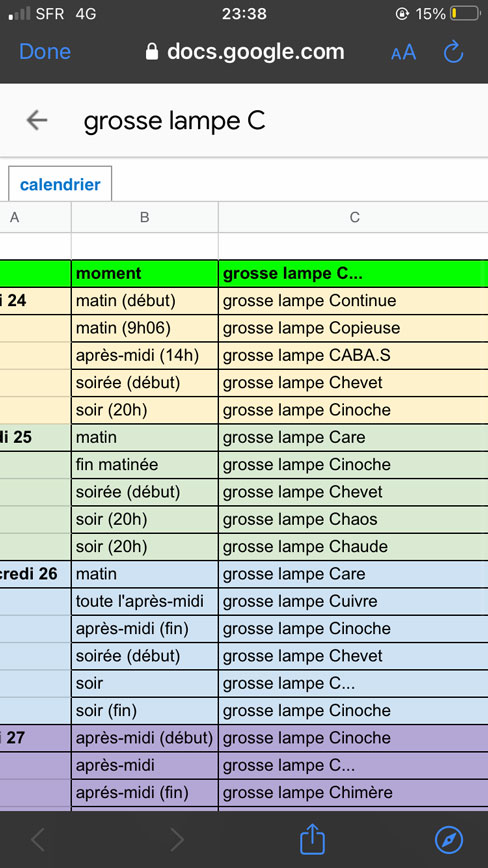Image resolution: width=488 pixels, height=868 pixels.
Task: Select the 'toute l'après-midi' cell
Action: (145, 601)
